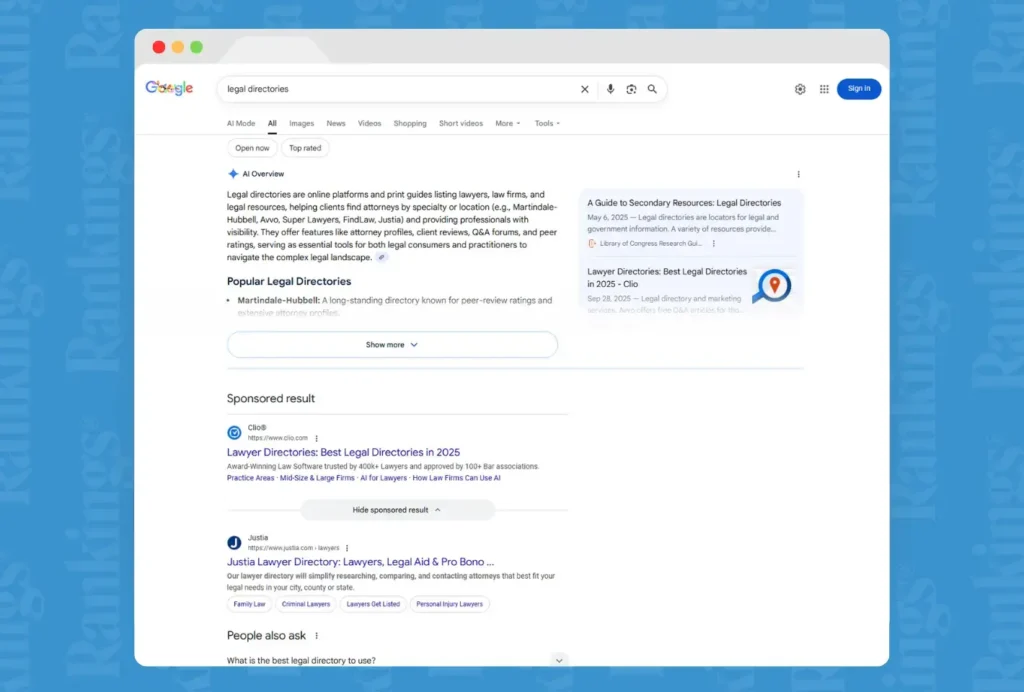
Task: Open AI Overview three-dot options menu
Action: click(798, 174)
